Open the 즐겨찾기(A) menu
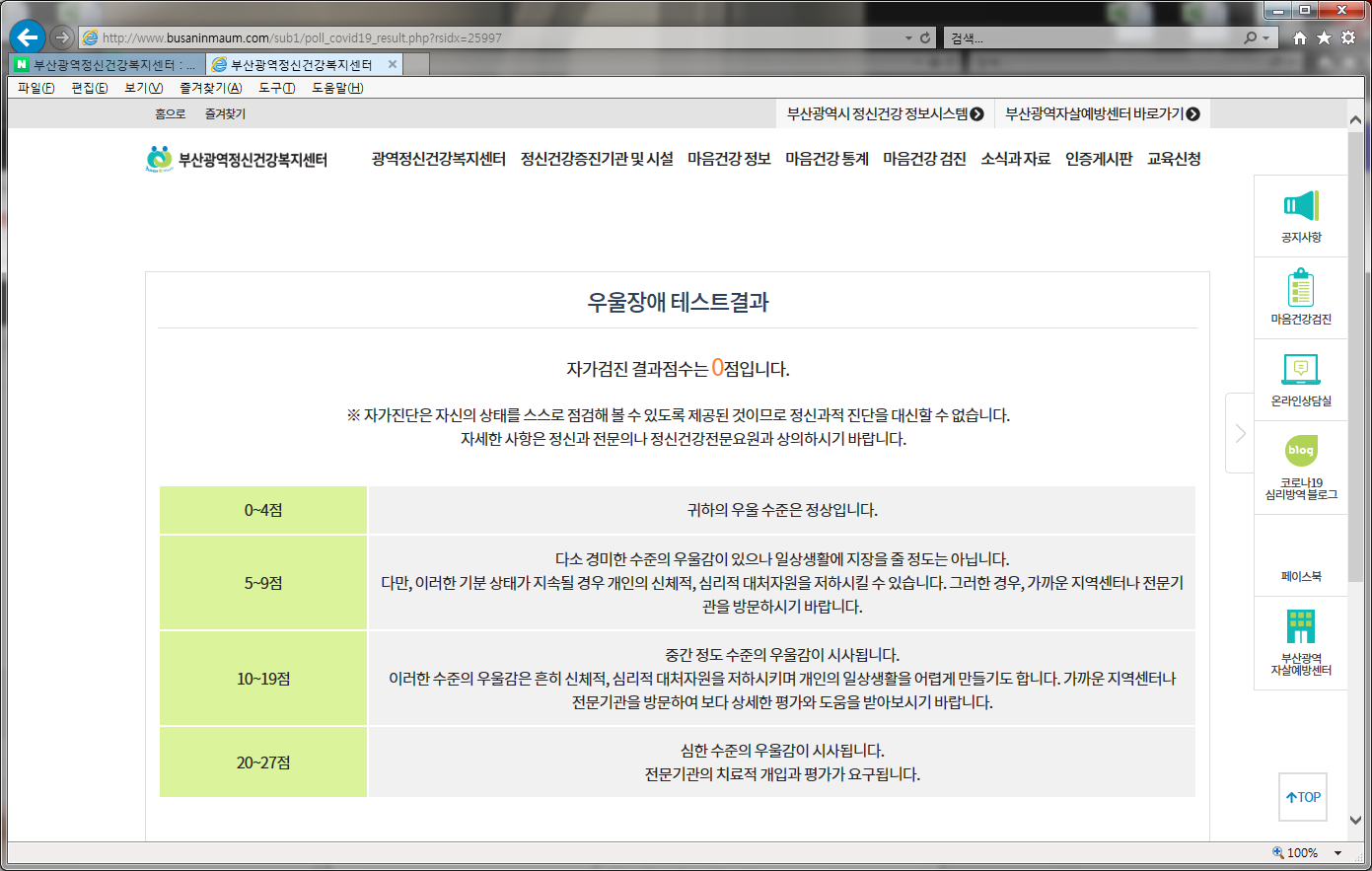The width and height of the screenshot is (1372, 871). [210, 88]
